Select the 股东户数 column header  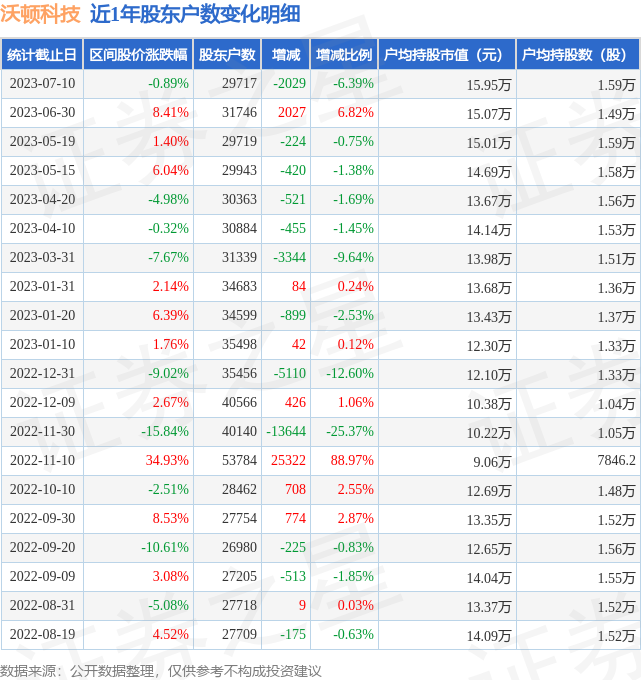[x=227, y=55]
